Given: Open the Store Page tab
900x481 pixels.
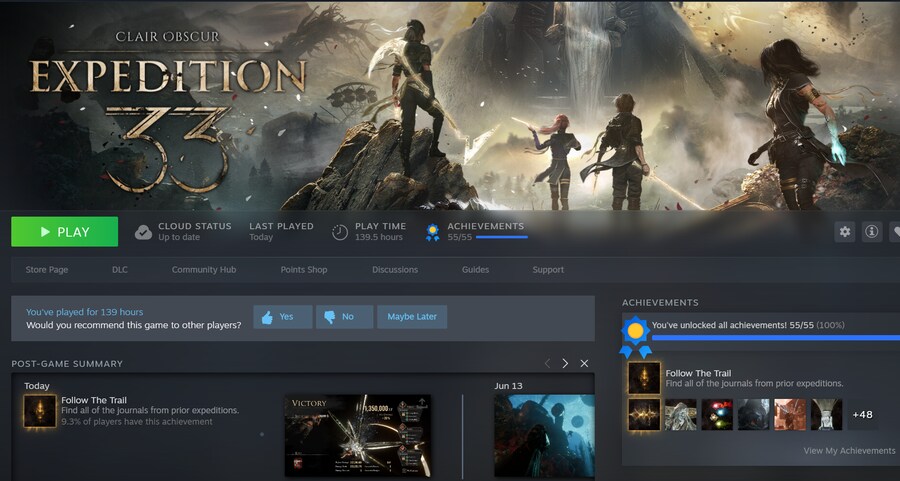Looking at the screenshot, I should (46, 270).
